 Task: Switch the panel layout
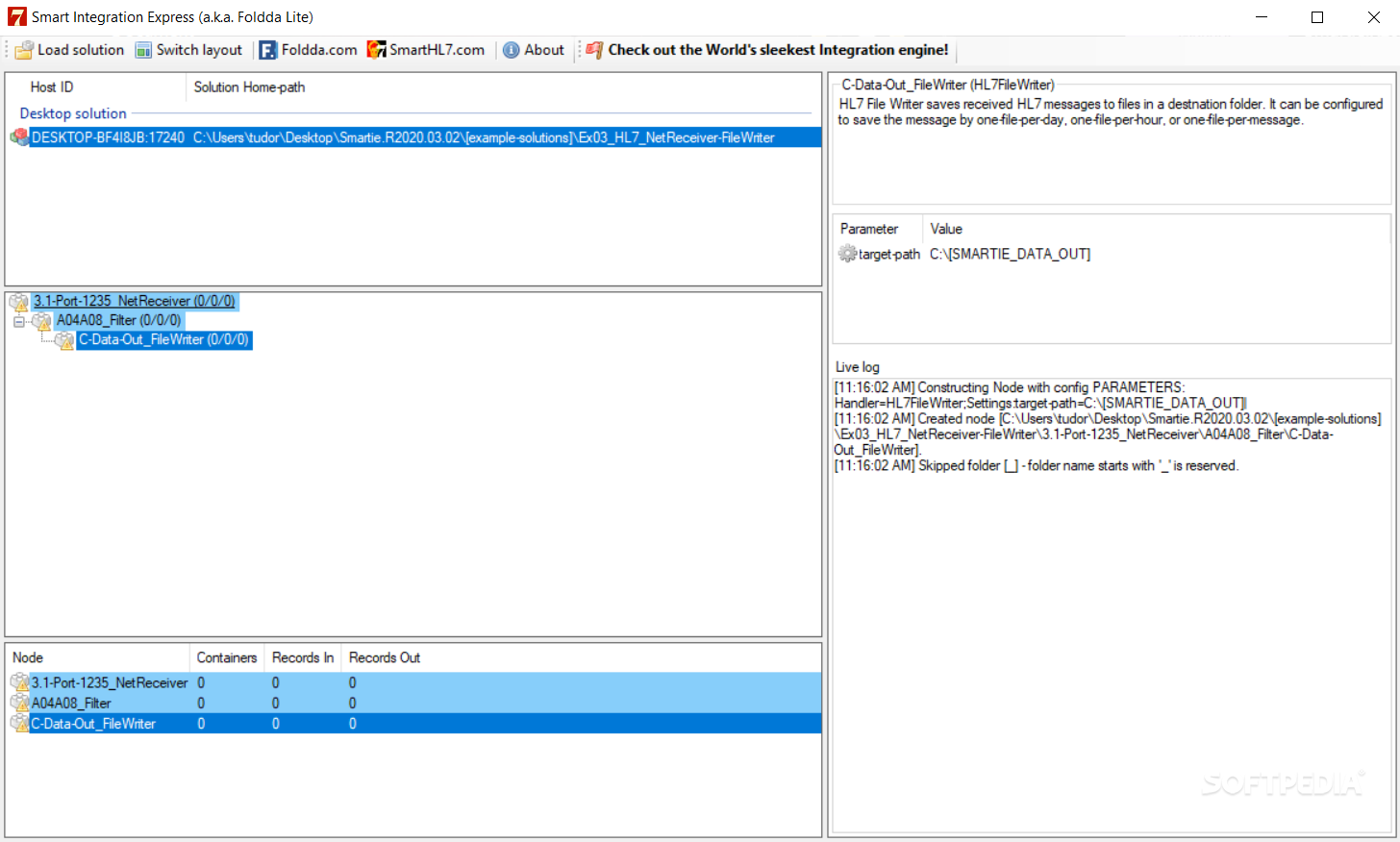click(188, 50)
